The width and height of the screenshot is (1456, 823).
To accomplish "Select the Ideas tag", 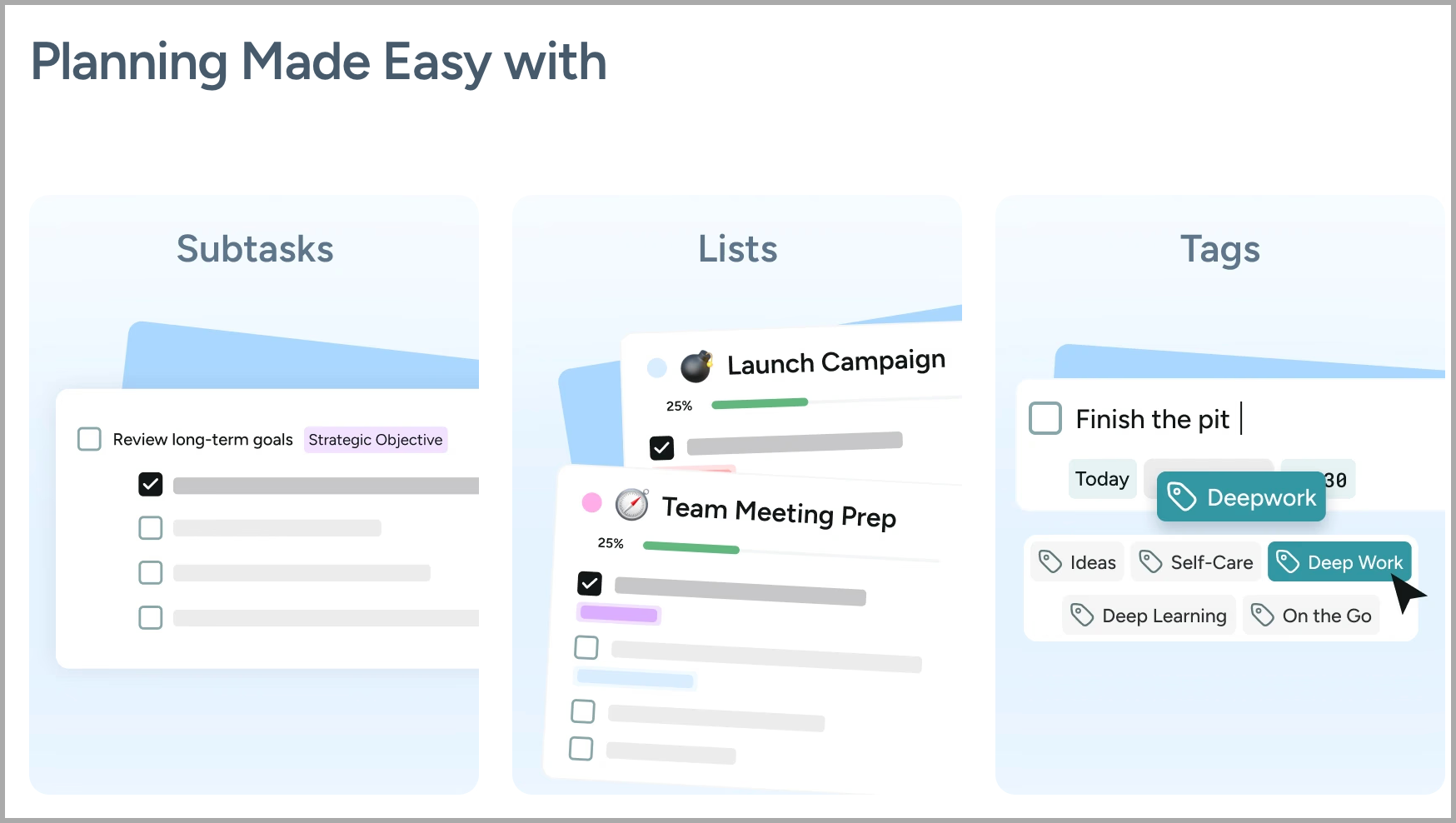I will [1078, 562].
